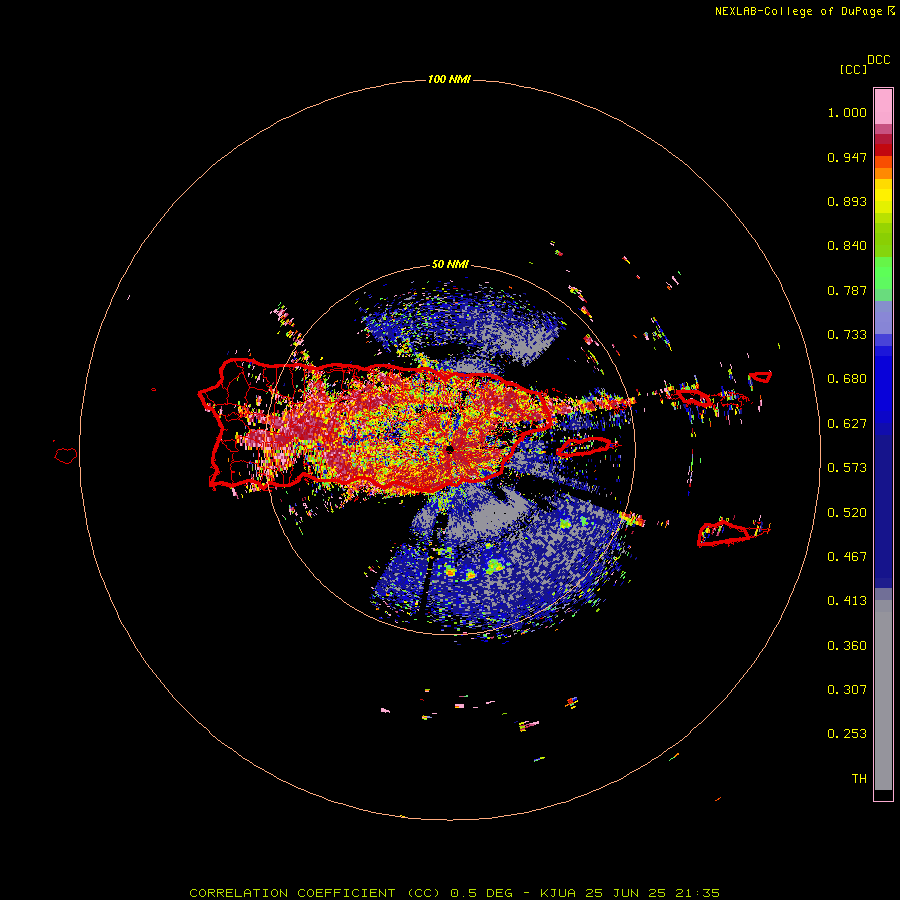Select the 1.000 scale value
Screen dimensions: 900x900
[x=847, y=112]
